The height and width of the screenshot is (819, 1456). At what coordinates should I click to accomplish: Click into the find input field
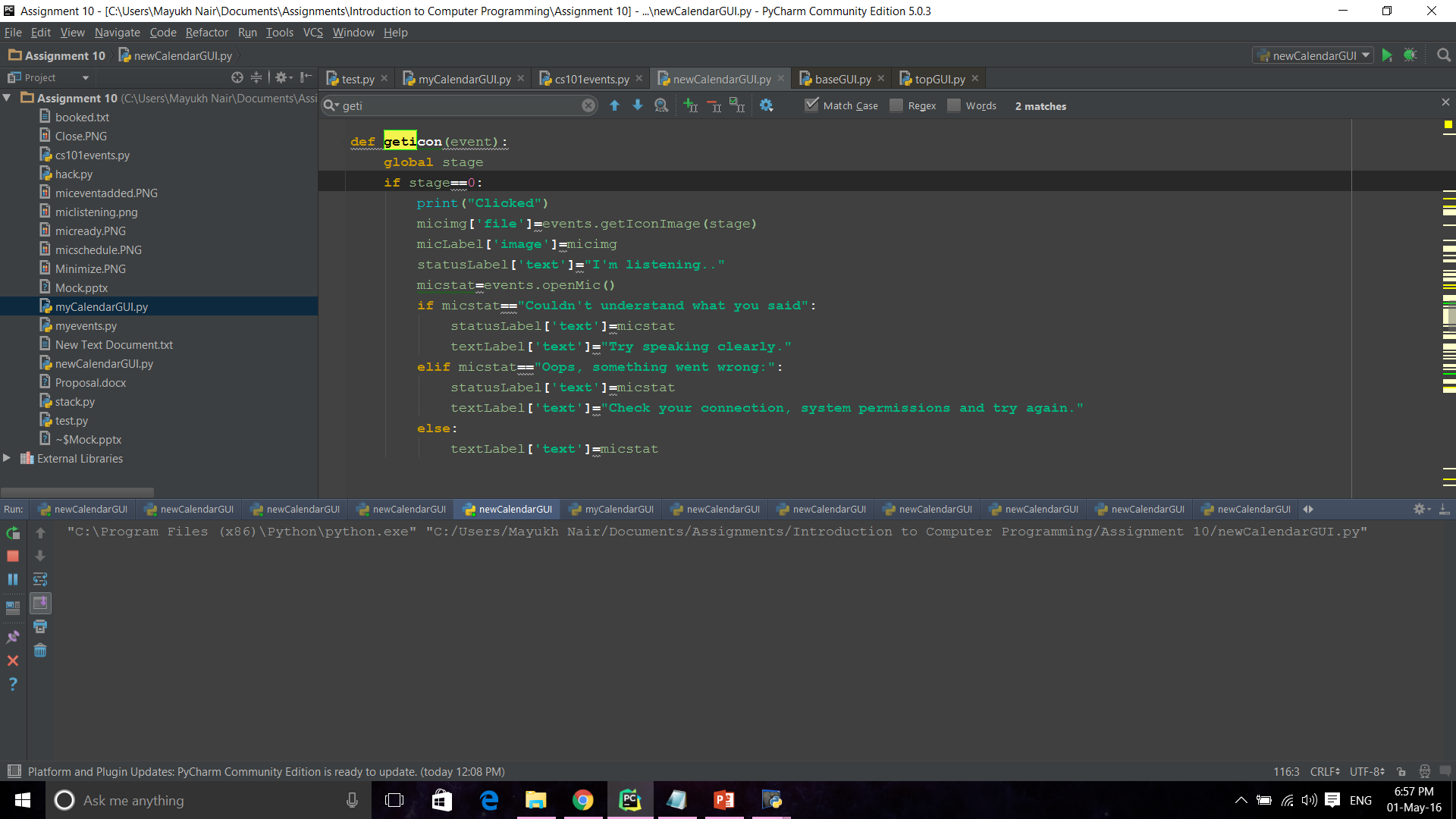point(460,105)
